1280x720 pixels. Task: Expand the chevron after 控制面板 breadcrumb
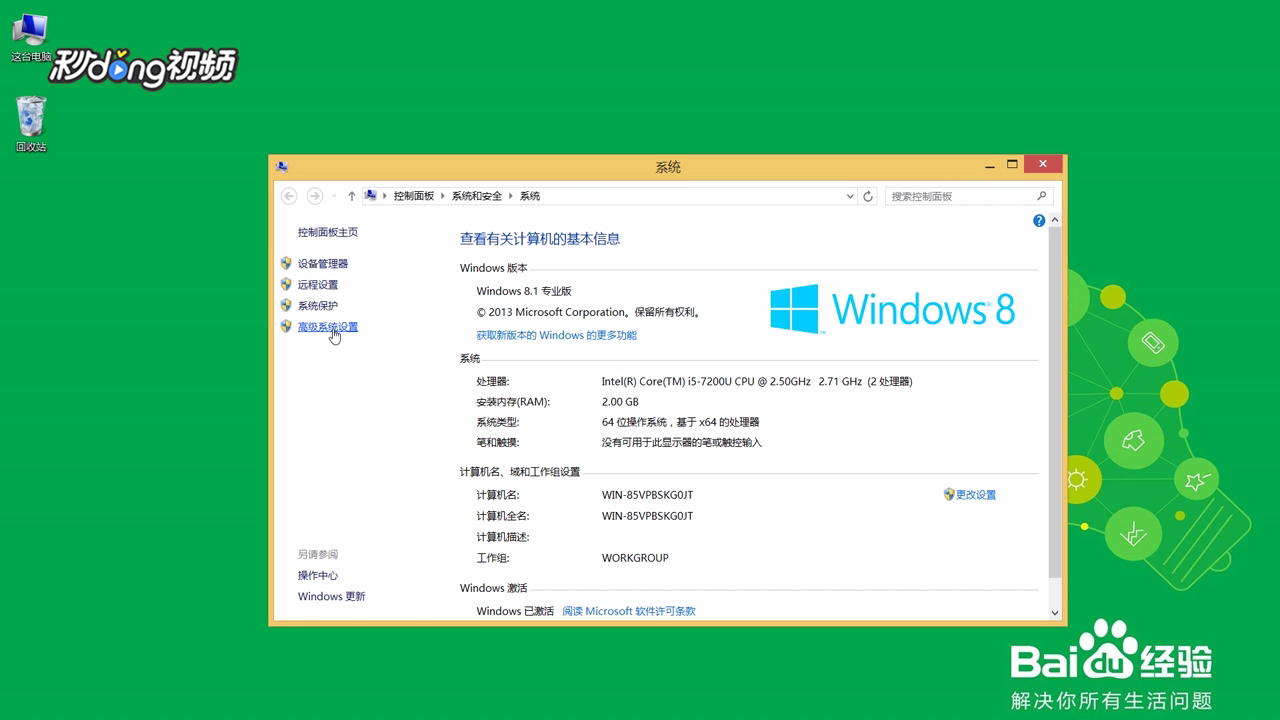tap(443, 196)
